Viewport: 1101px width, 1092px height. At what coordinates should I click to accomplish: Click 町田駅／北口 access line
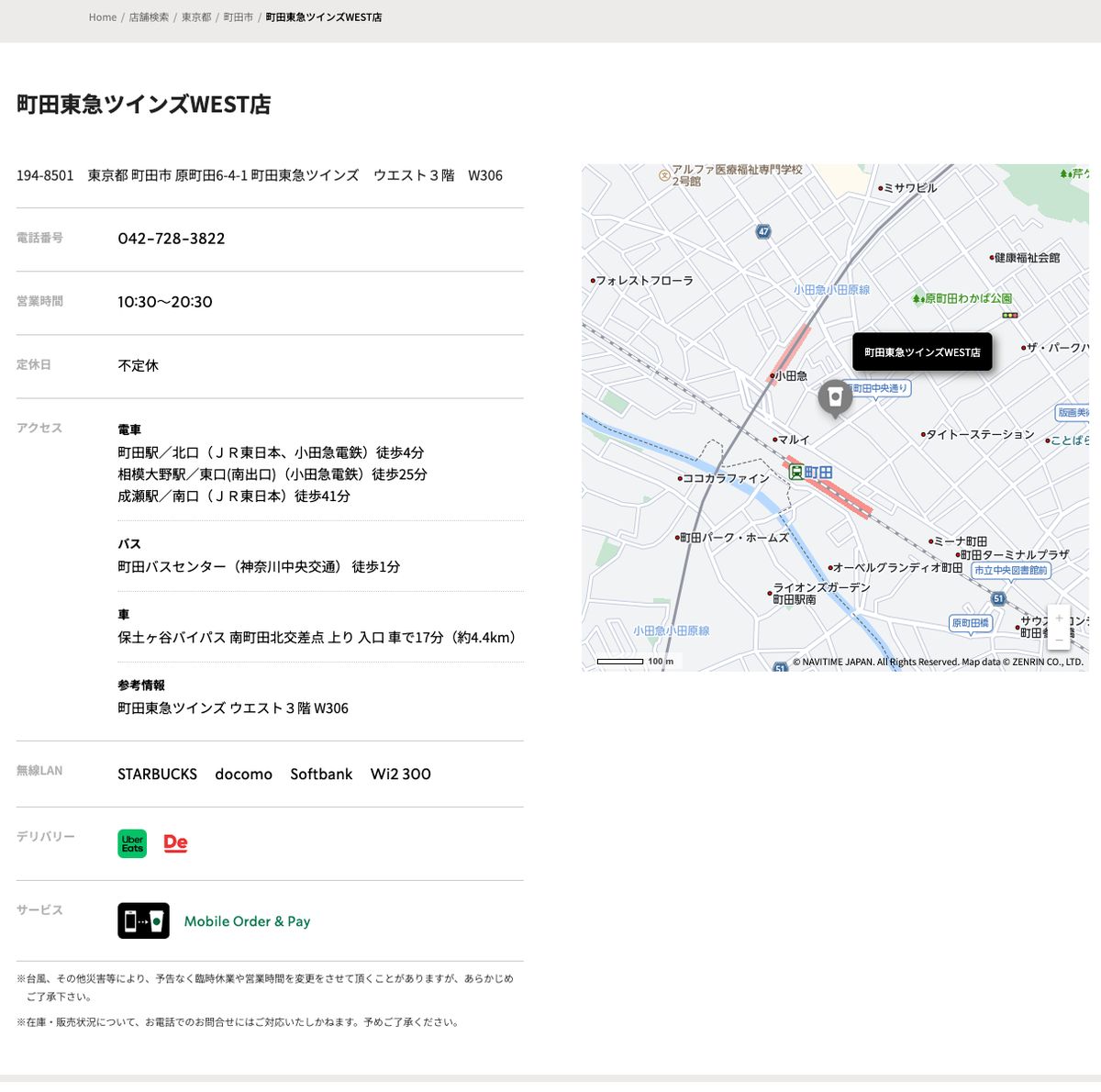(271, 452)
